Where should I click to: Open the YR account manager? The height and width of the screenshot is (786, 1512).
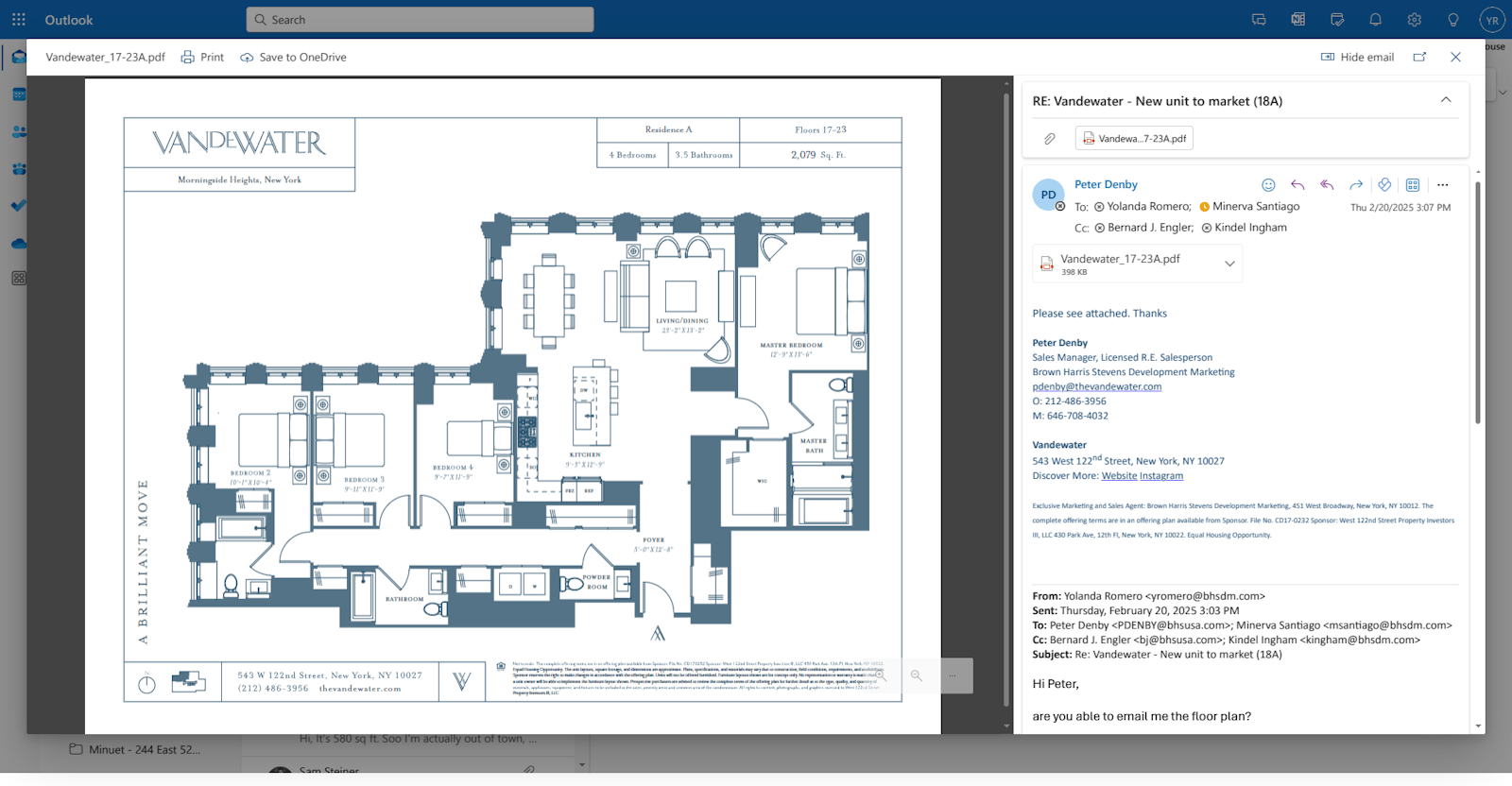[1492, 20]
